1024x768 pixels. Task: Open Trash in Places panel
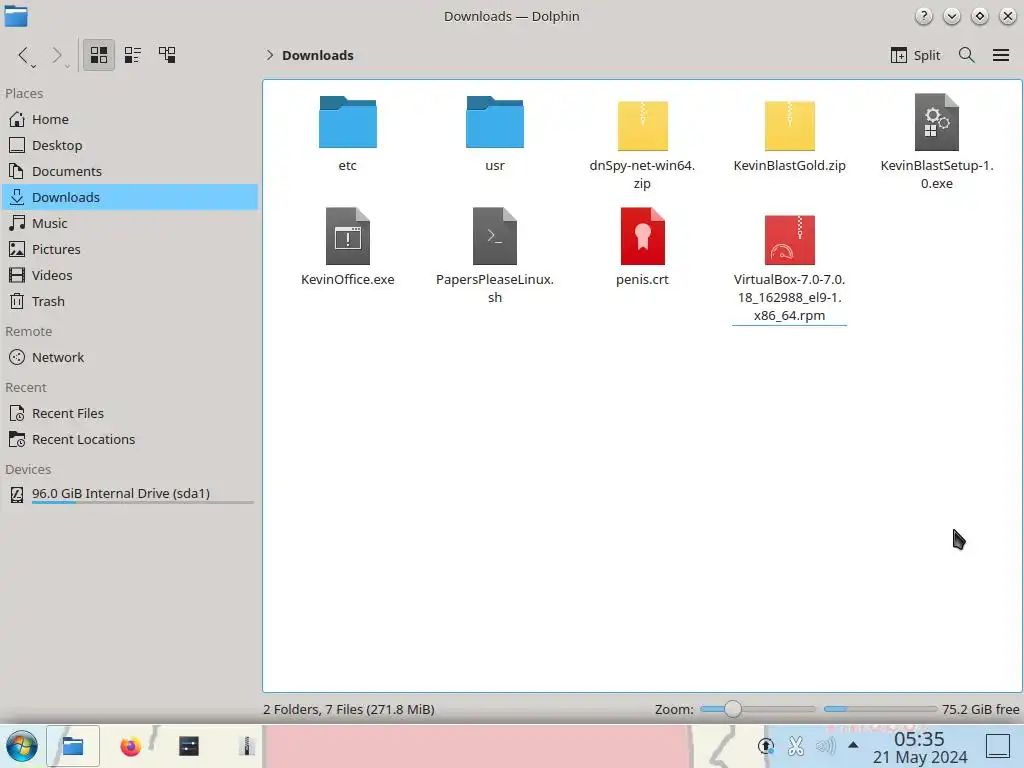[x=130, y=302]
